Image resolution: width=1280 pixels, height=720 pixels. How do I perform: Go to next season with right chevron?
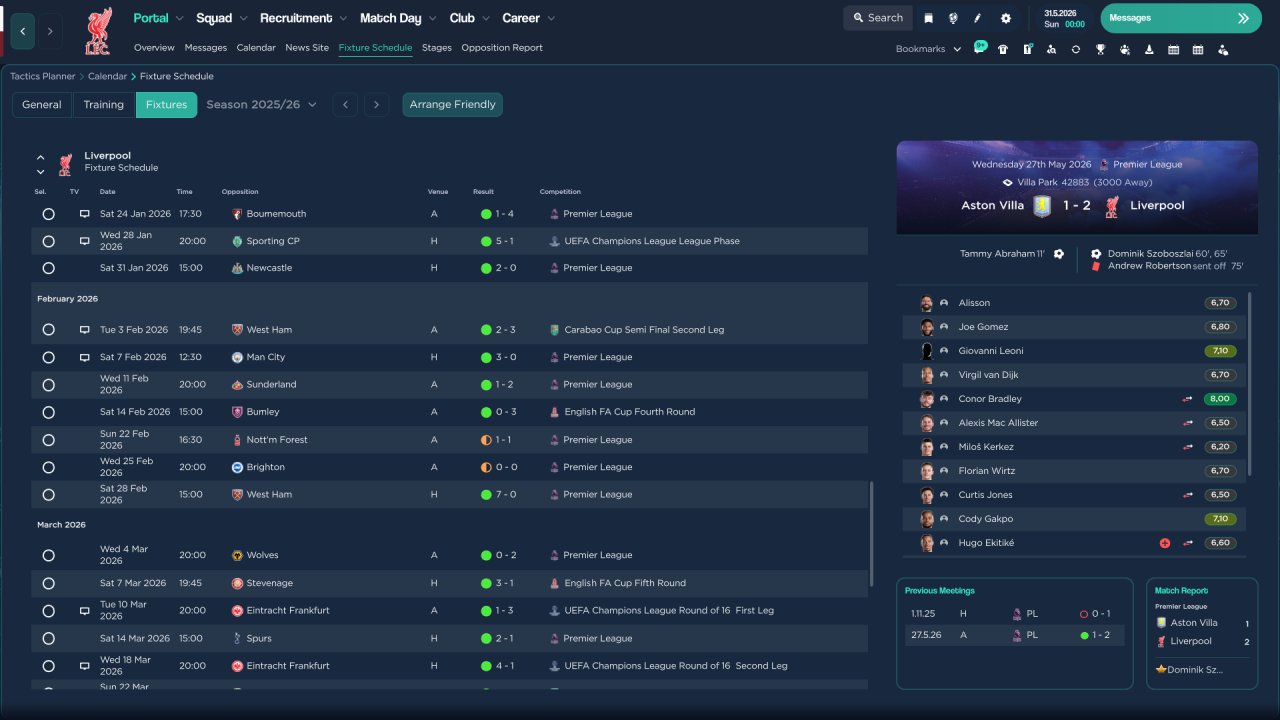click(x=376, y=104)
